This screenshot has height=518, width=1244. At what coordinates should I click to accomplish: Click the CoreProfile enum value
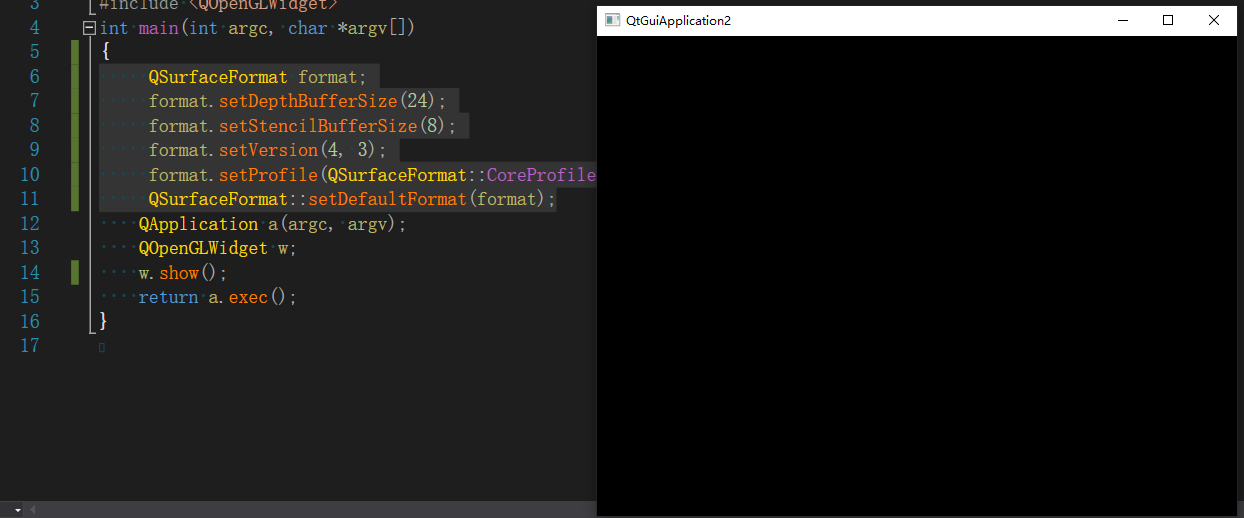(x=541, y=175)
